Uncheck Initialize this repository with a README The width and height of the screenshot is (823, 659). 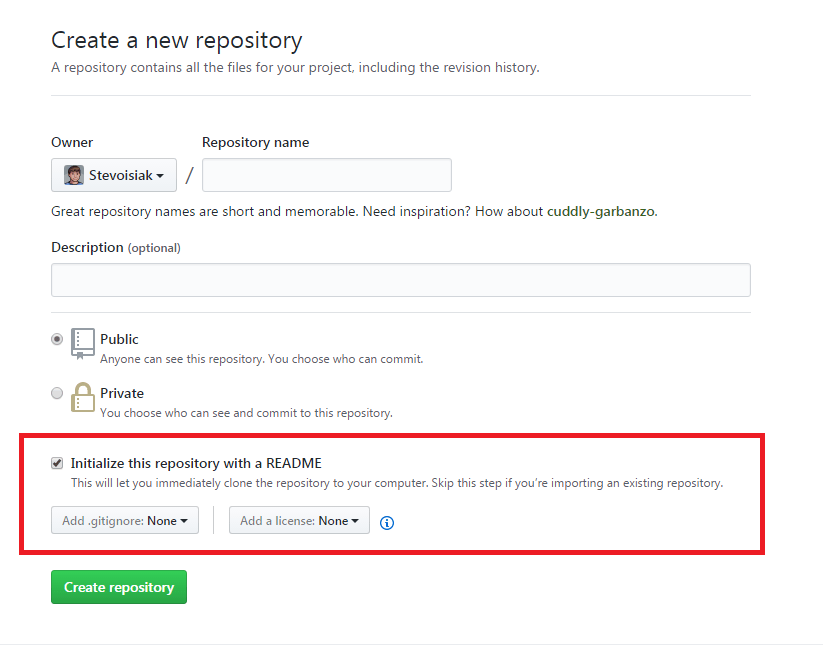tap(57, 463)
